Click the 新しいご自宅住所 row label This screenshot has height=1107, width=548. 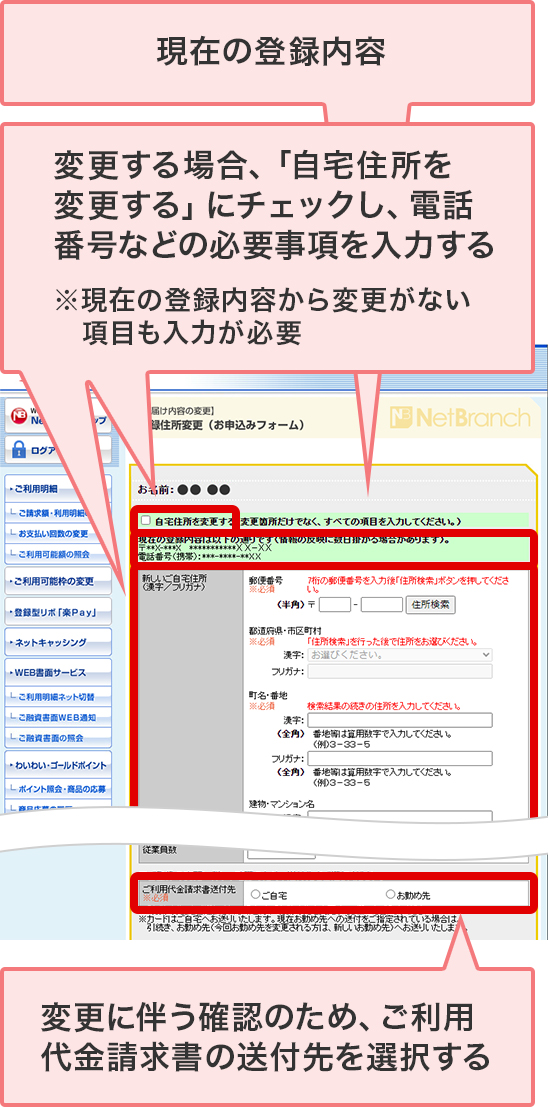(174, 582)
